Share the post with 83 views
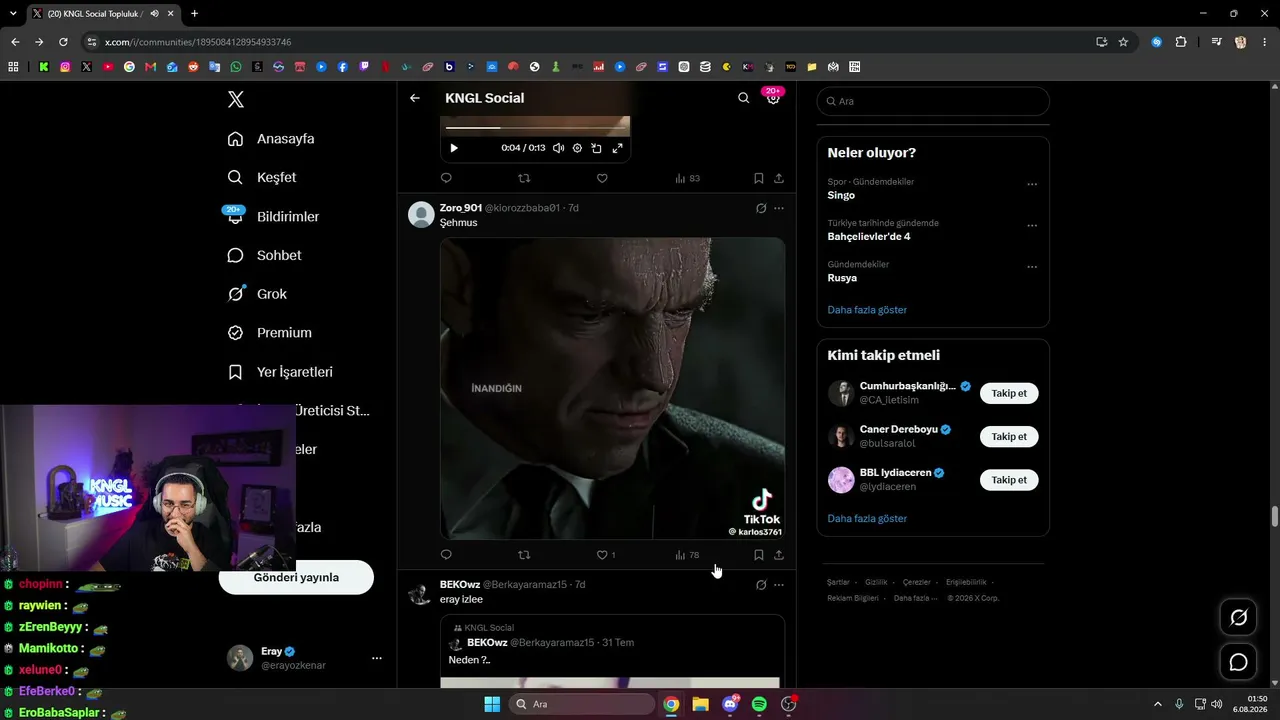 click(x=779, y=178)
